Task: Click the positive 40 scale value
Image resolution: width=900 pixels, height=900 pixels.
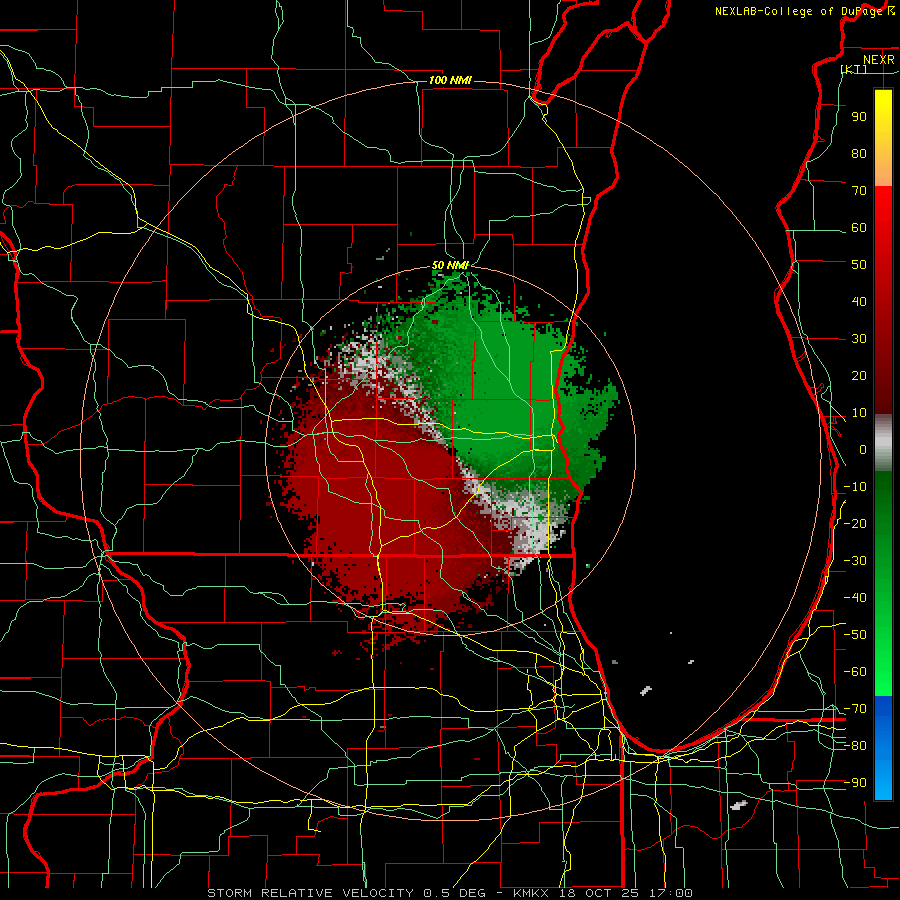Action: (859, 301)
